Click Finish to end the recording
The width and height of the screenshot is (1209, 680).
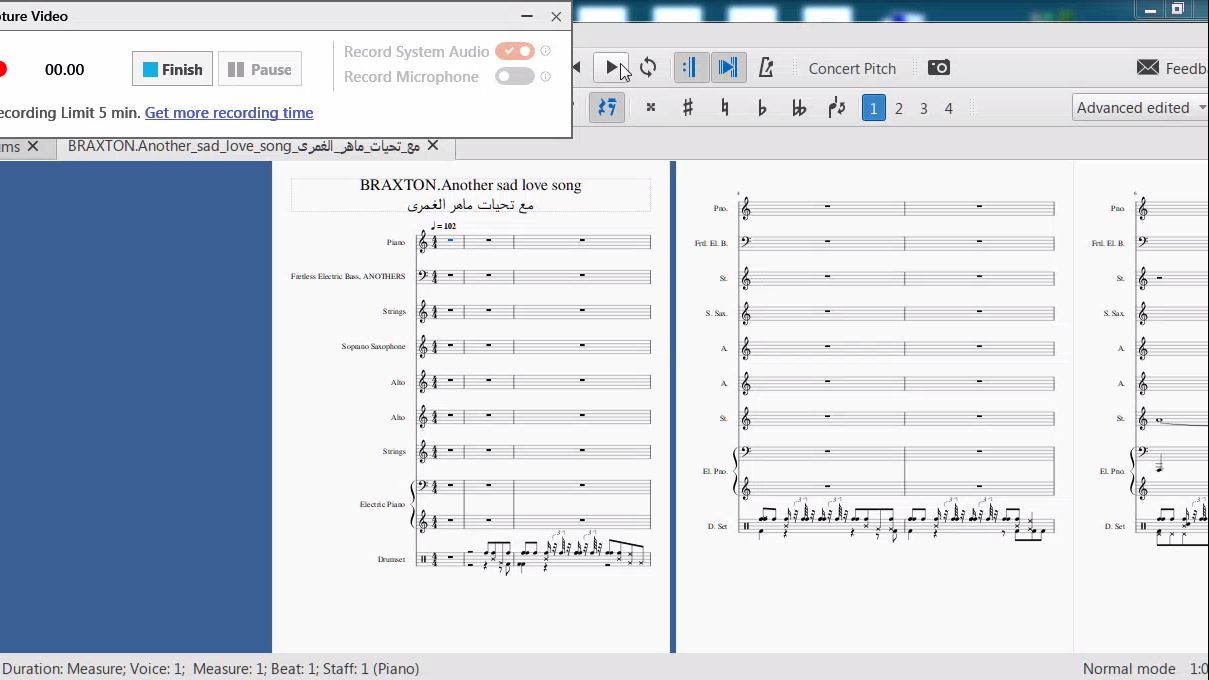(x=172, y=69)
